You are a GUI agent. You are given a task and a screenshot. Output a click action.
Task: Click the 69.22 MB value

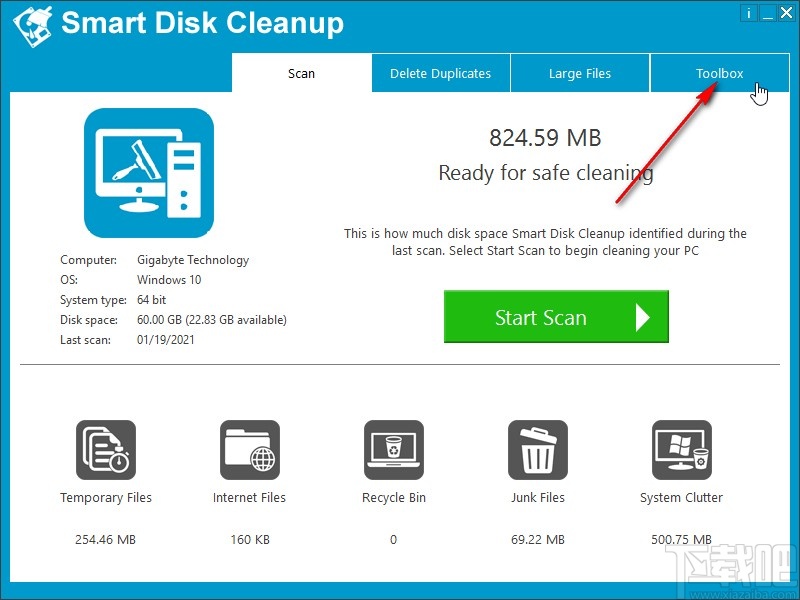(538, 539)
